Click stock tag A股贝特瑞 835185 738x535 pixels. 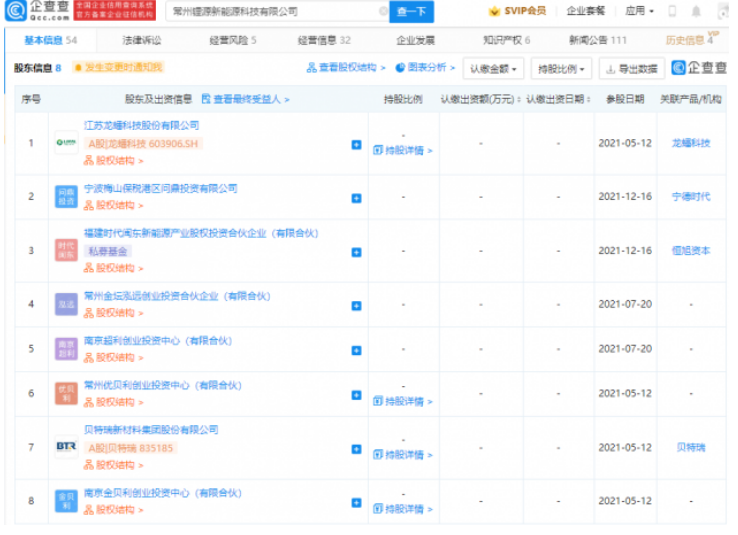[130, 448]
